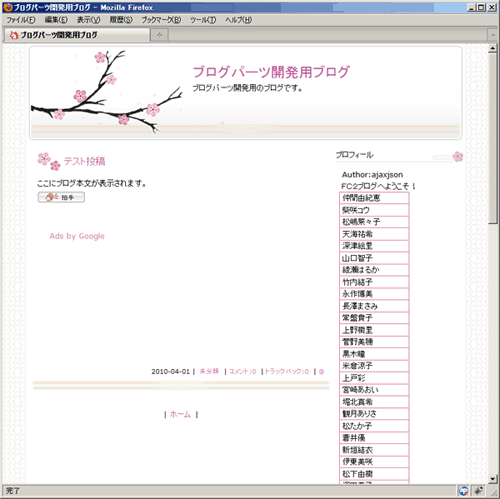Select 仲間由紀恵 in the name list
The image size is (500, 499).
(x=374, y=198)
